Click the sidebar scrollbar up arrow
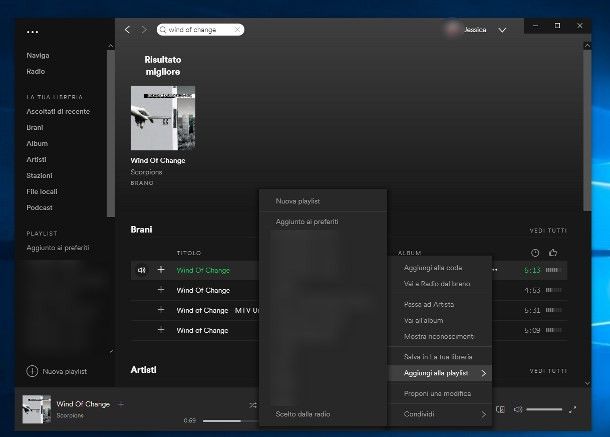This screenshot has height=437, width=610. [x=111, y=46]
